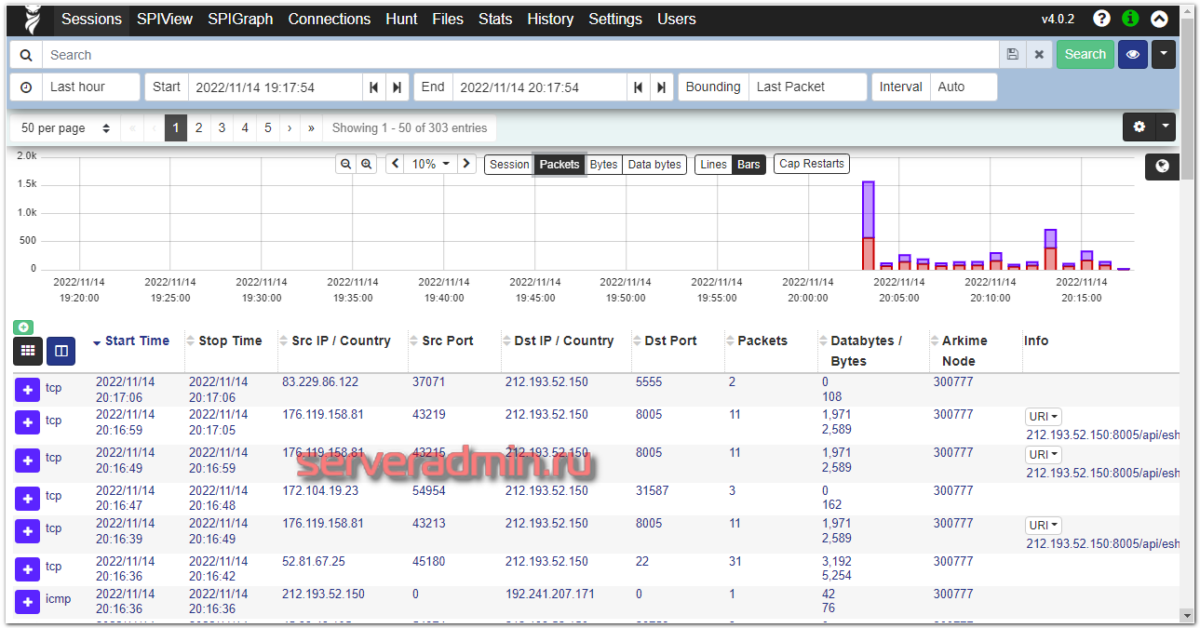
Task: Jump Start time to previous boundary
Action: [373, 87]
